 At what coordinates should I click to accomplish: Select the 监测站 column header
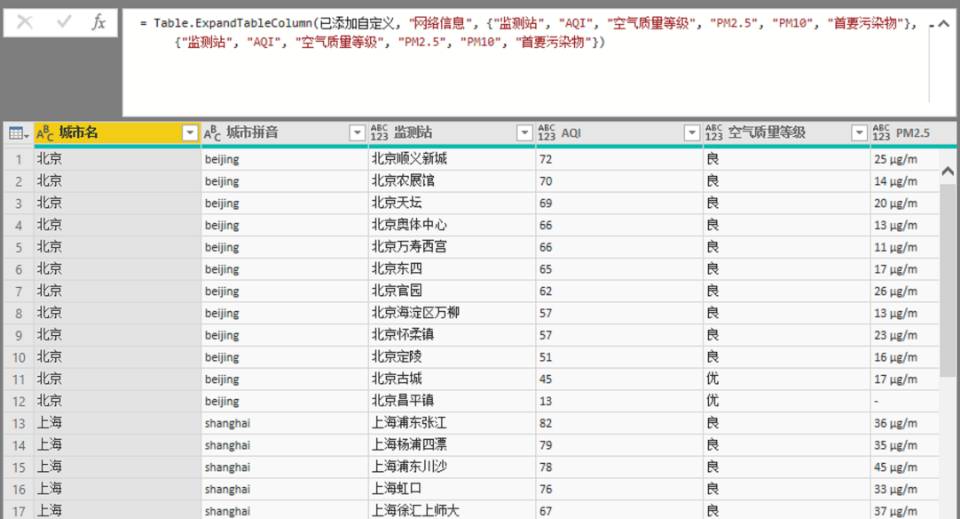(452, 133)
